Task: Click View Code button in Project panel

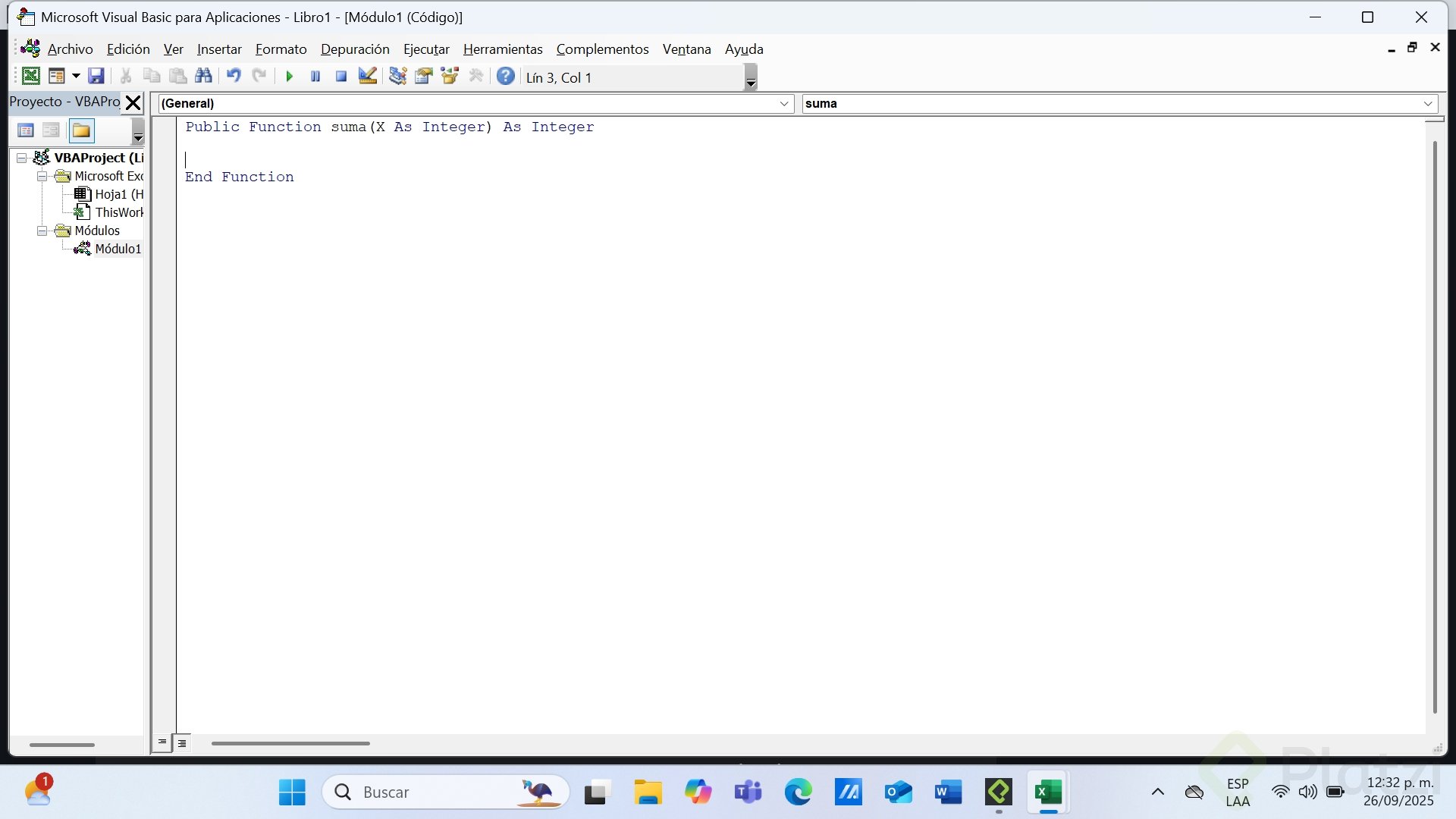Action: pos(26,130)
